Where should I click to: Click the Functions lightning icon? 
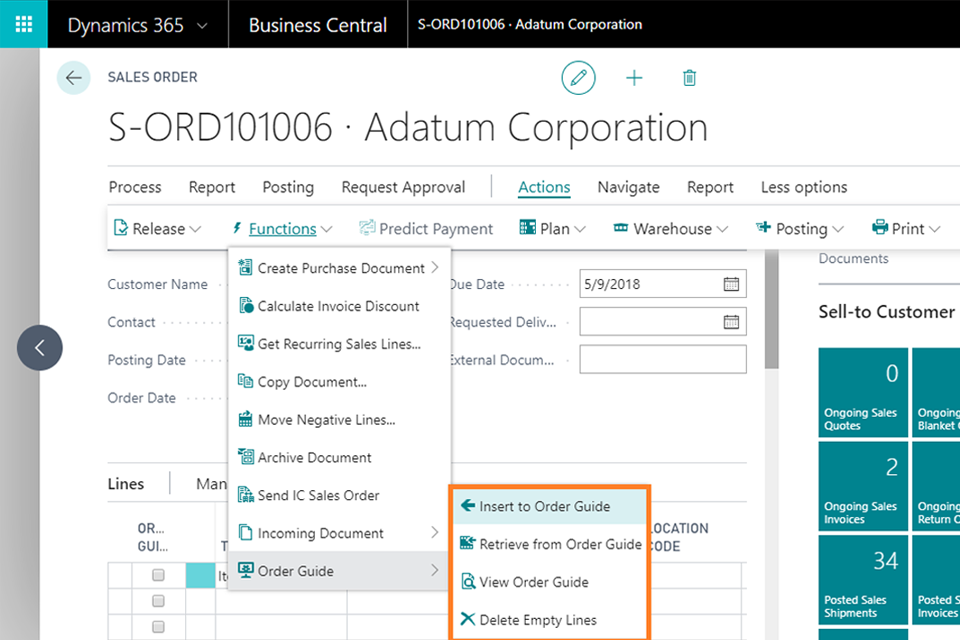point(237,228)
